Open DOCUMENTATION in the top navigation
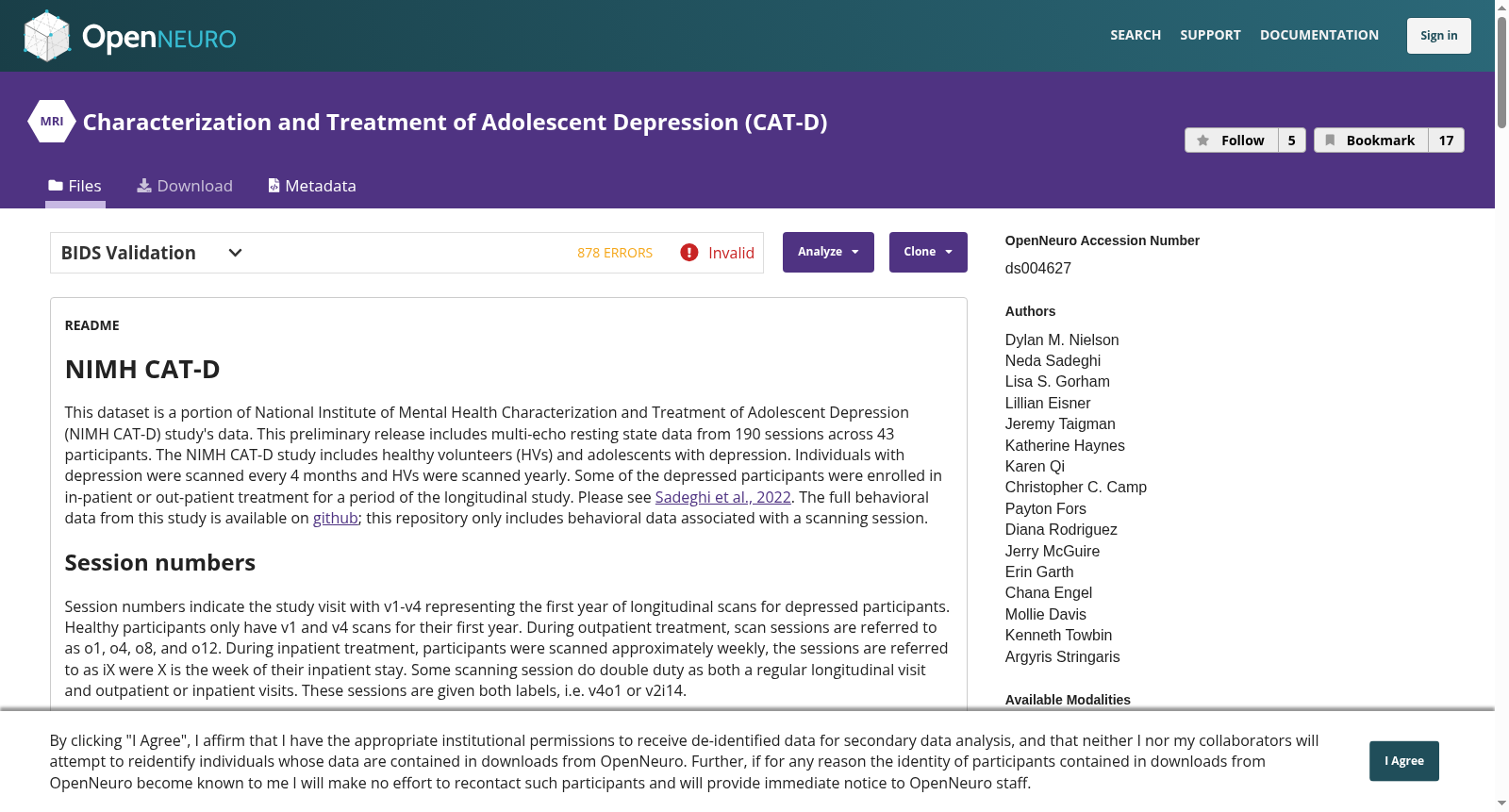Screen dimensions: 1509x812 (1319, 35)
